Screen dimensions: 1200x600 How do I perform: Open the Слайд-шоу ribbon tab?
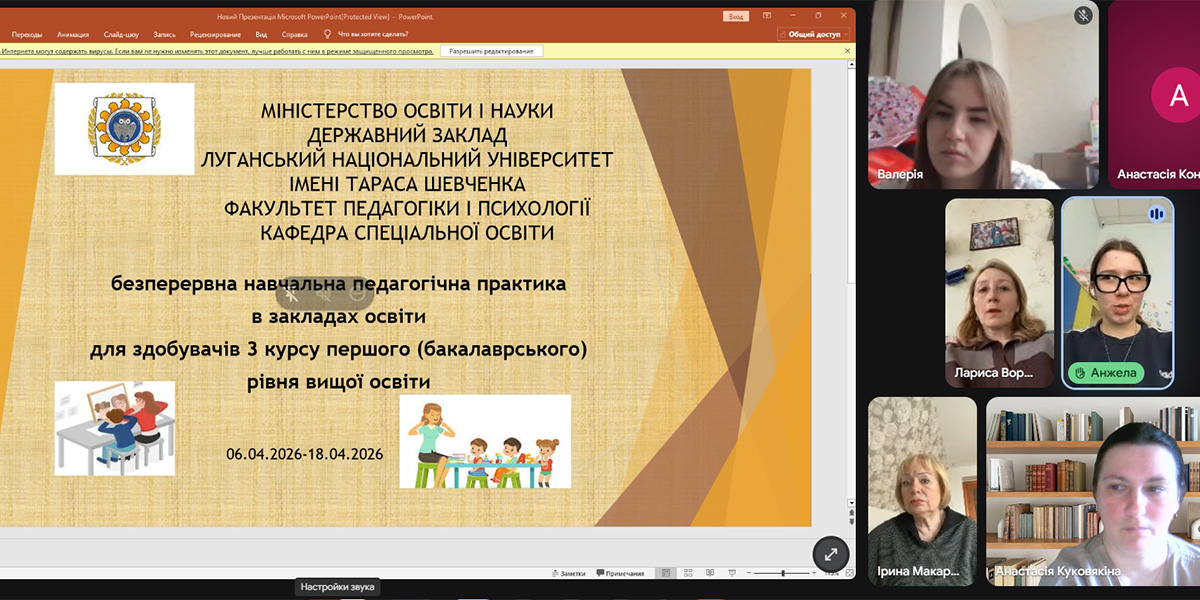point(120,34)
